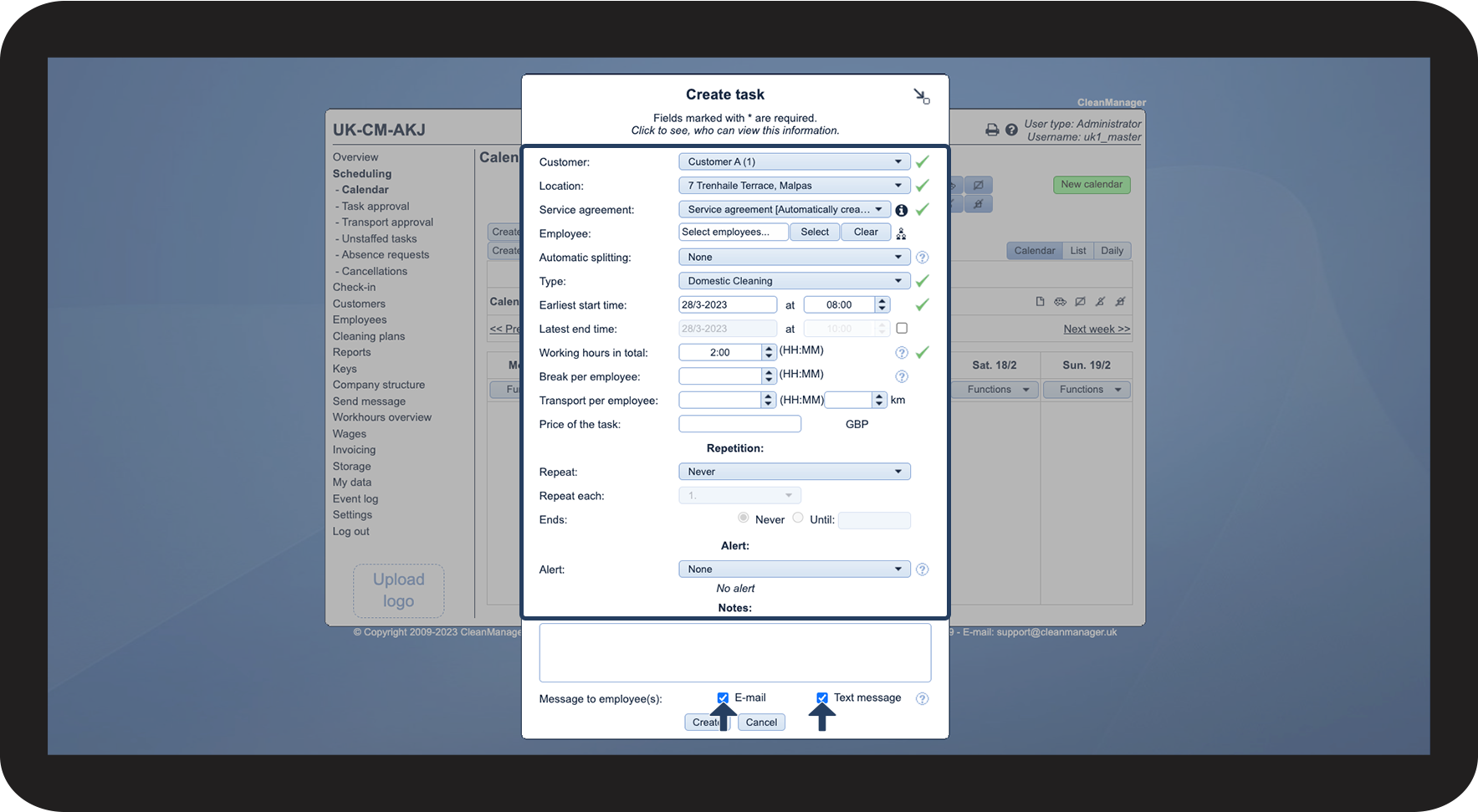Click the Select employees button
Screen dimensions: 1478x812
pyautogui.click(x=815, y=232)
